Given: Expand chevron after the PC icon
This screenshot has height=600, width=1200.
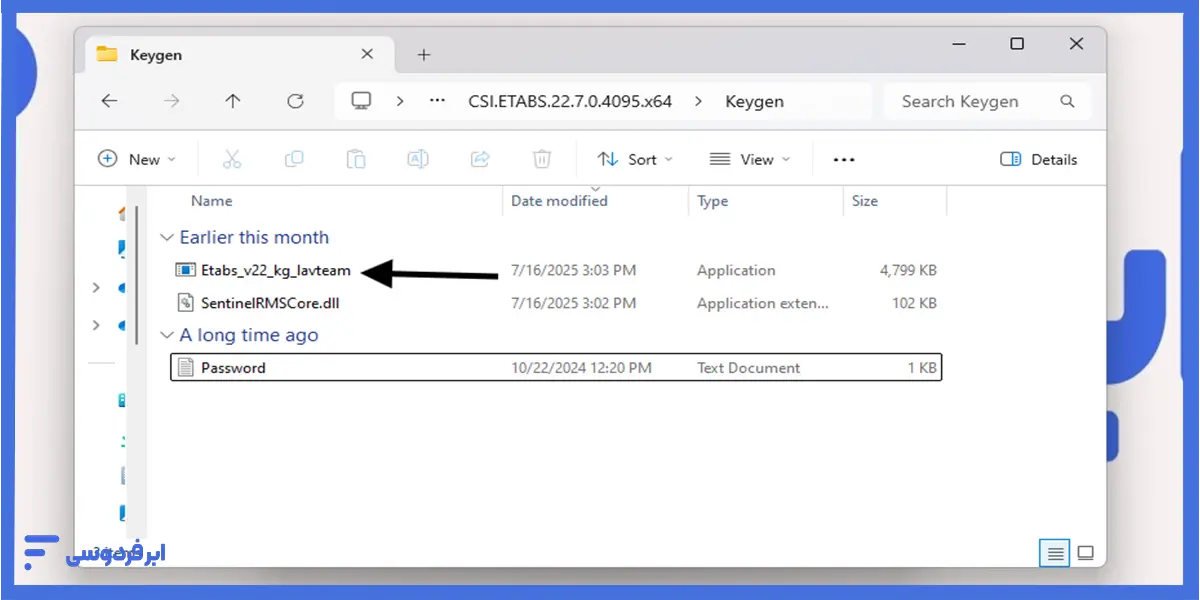Looking at the screenshot, I should (x=400, y=101).
